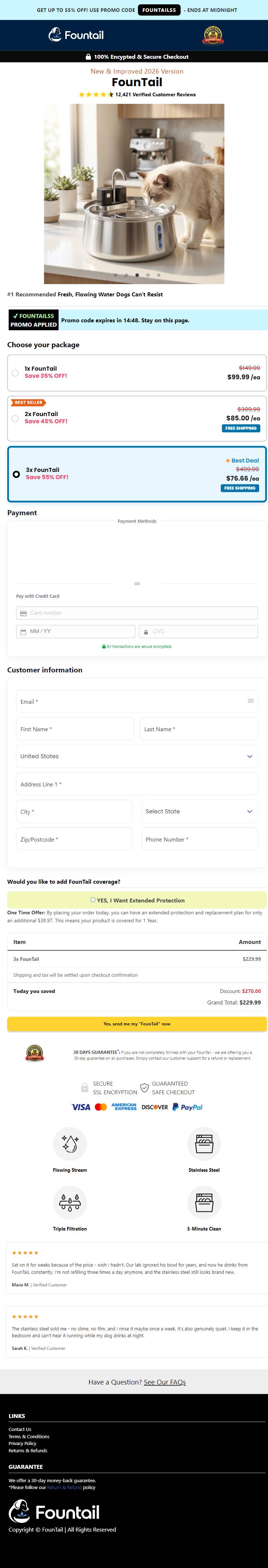
Task: Click the stars on Sarah K.'s review
Action: (x=25, y=1317)
